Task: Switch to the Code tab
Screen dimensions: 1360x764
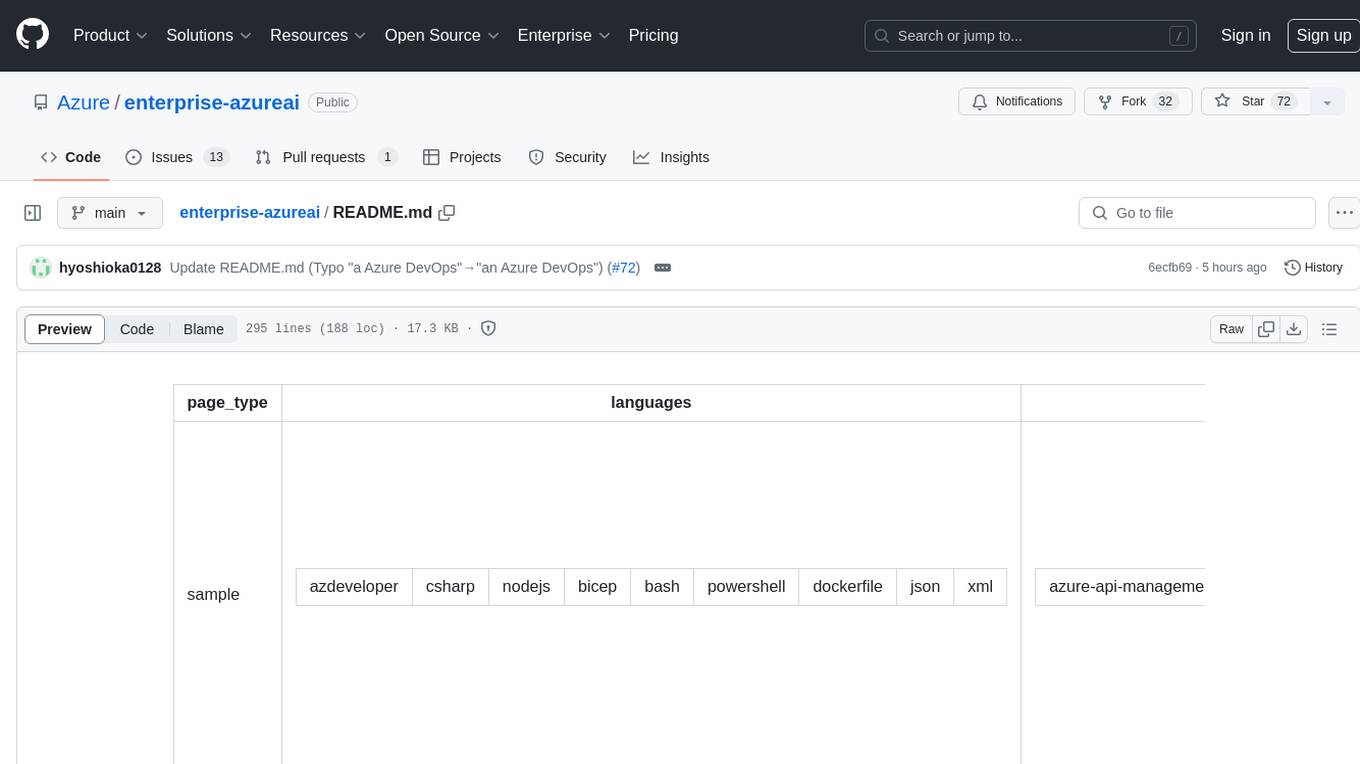Action: pyautogui.click(x=71, y=157)
